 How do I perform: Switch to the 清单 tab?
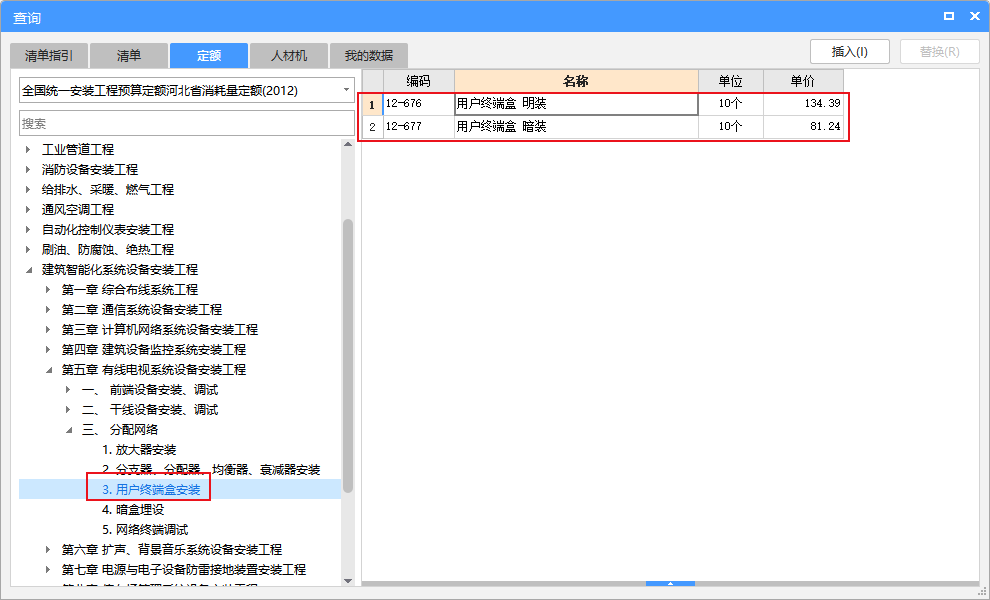tap(129, 56)
